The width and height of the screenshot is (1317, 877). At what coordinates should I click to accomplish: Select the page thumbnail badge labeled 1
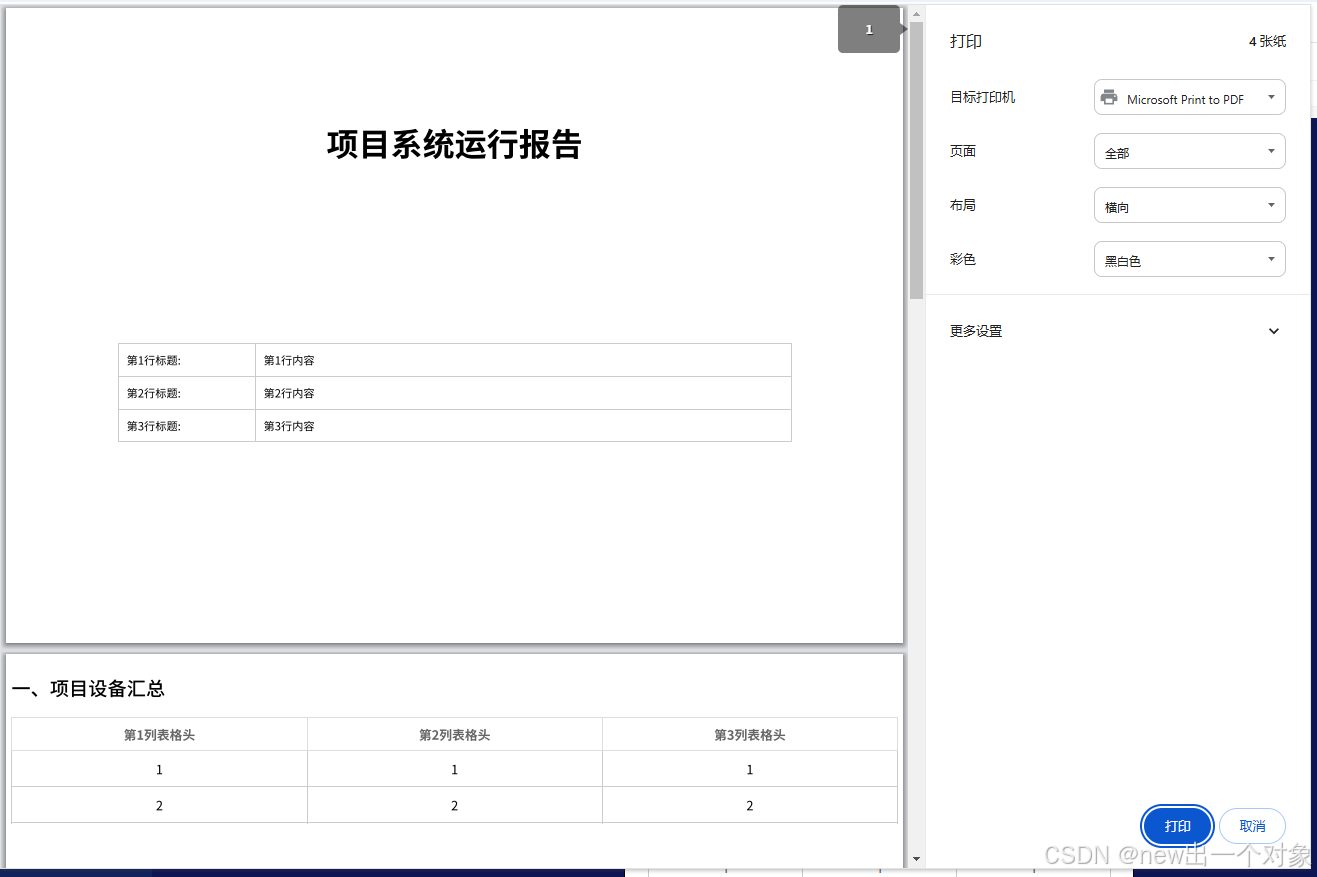pos(868,29)
